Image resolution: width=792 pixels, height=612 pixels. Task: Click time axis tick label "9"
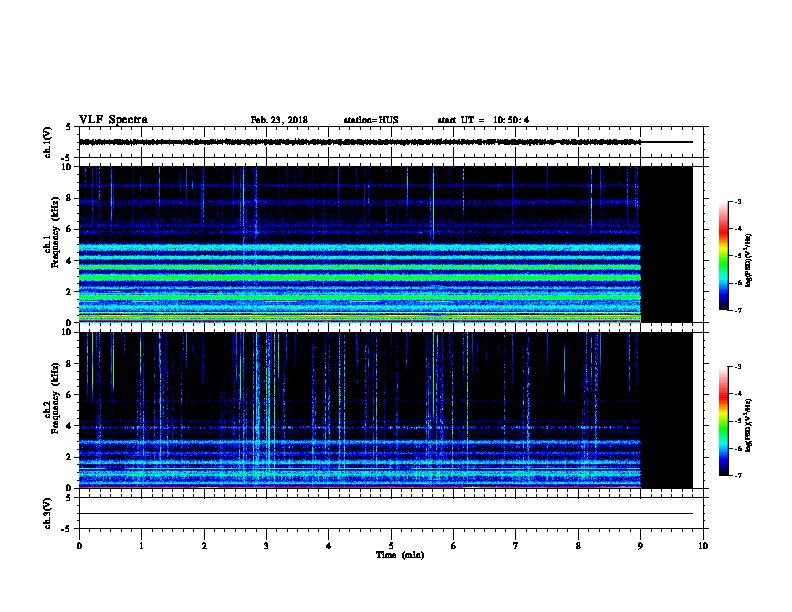point(640,546)
